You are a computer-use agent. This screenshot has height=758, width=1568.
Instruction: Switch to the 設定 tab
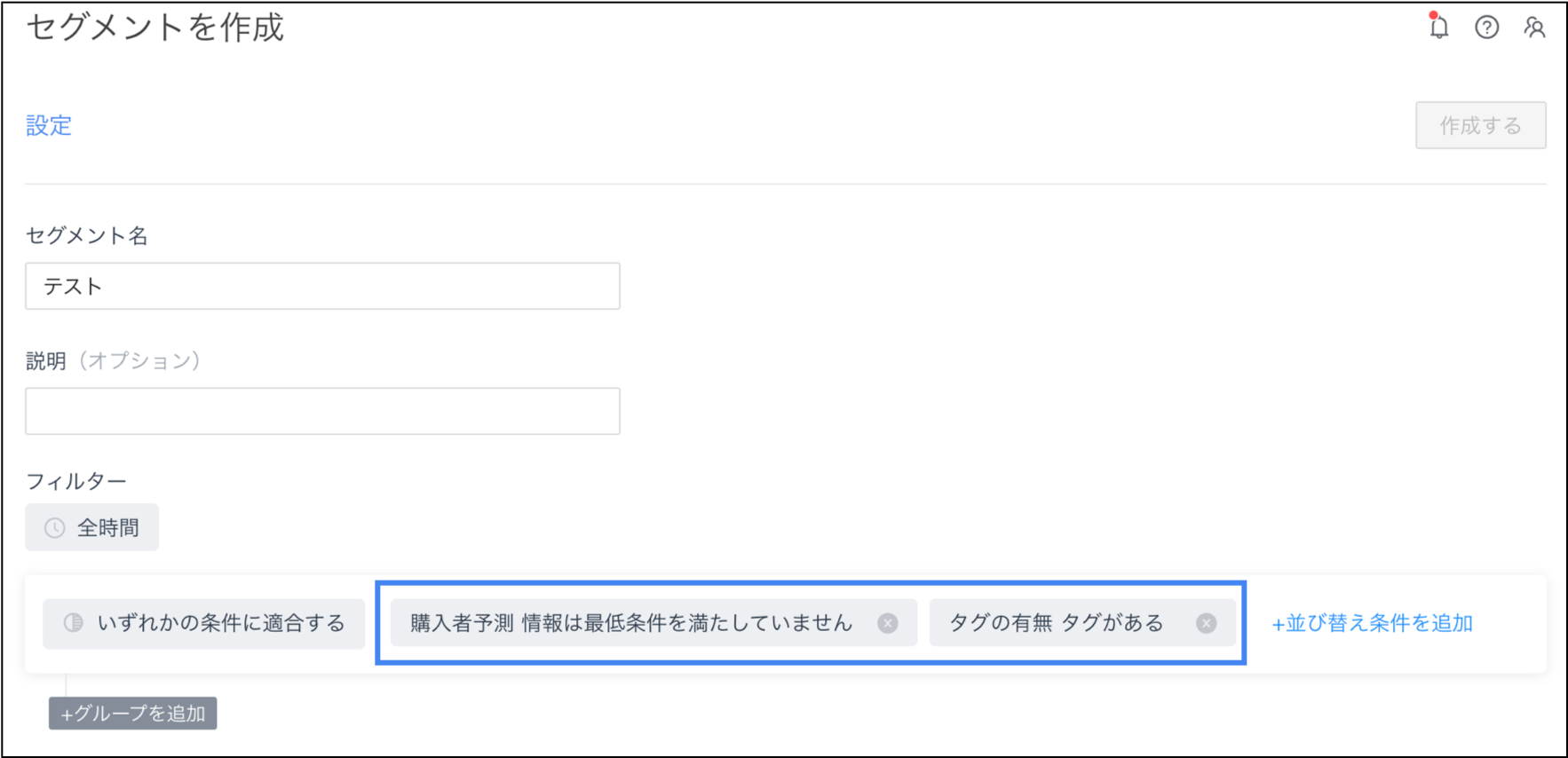[49, 126]
